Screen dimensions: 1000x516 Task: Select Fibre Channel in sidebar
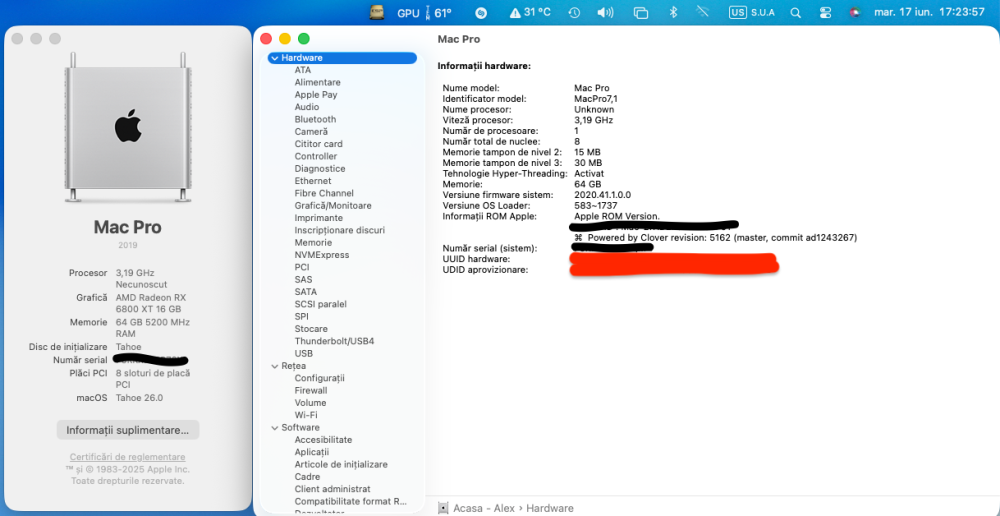(324, 193)
